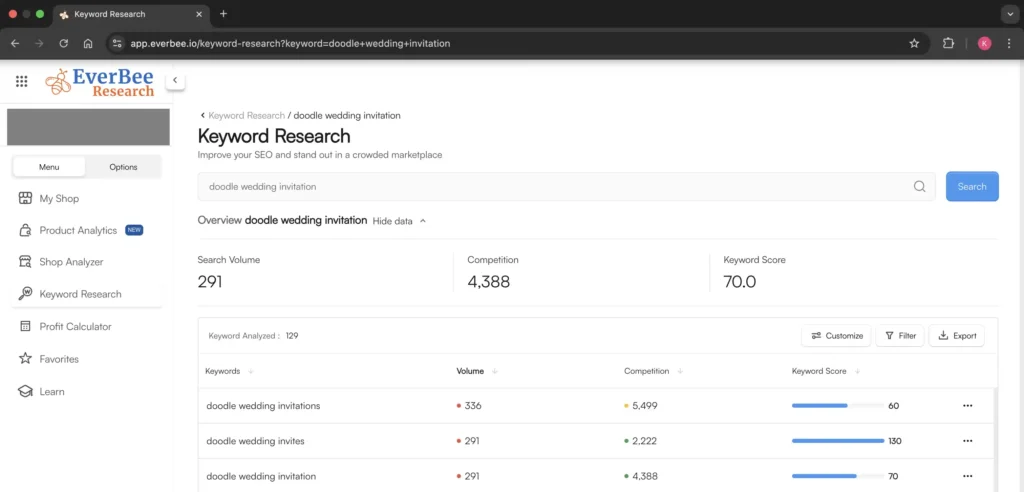Open more options for doodle wedding invitation row
Image resolution: width=1024 pixels, height=492 pixels.
[967, 476]
